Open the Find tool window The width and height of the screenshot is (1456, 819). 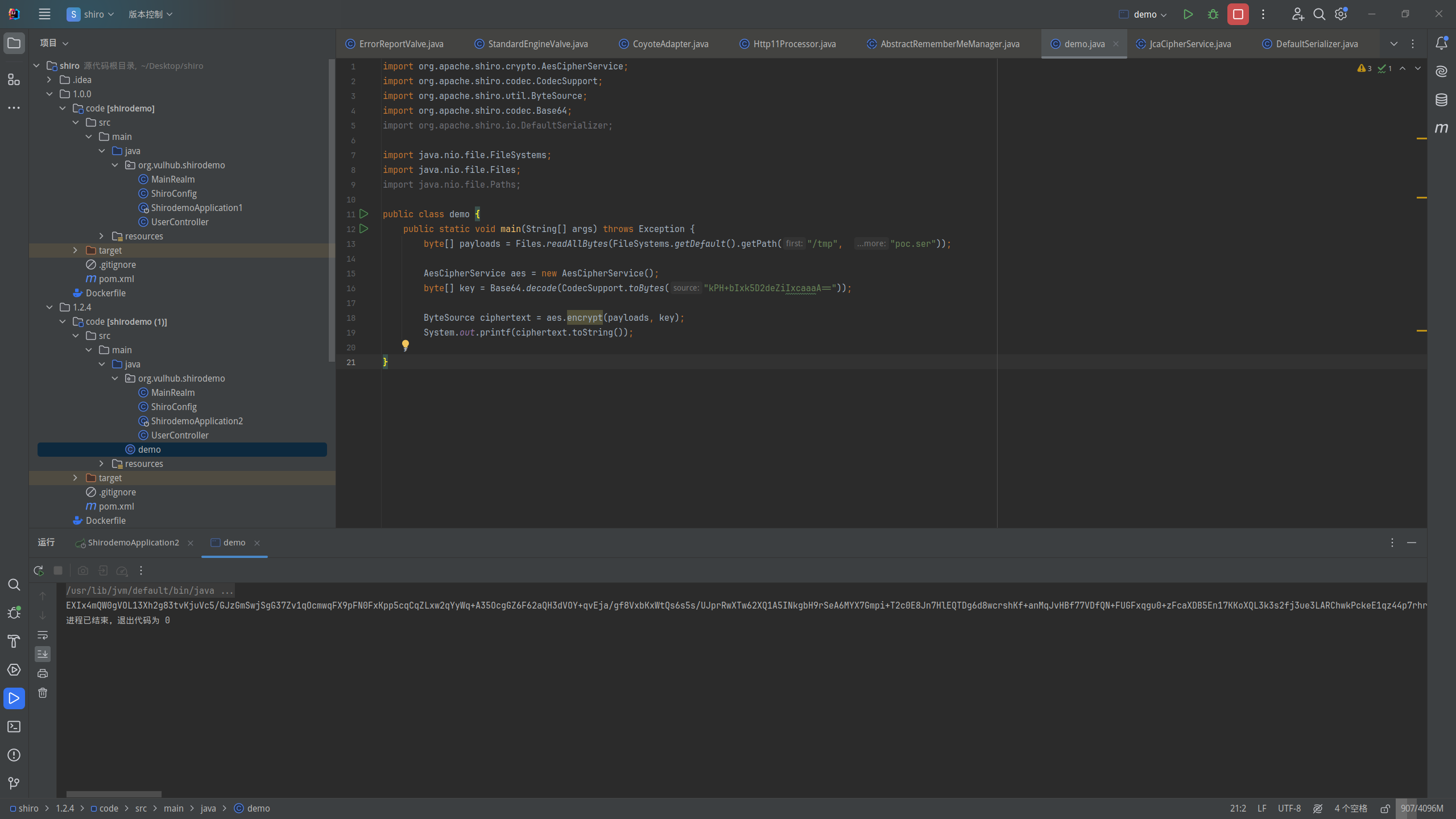[14, 585]
